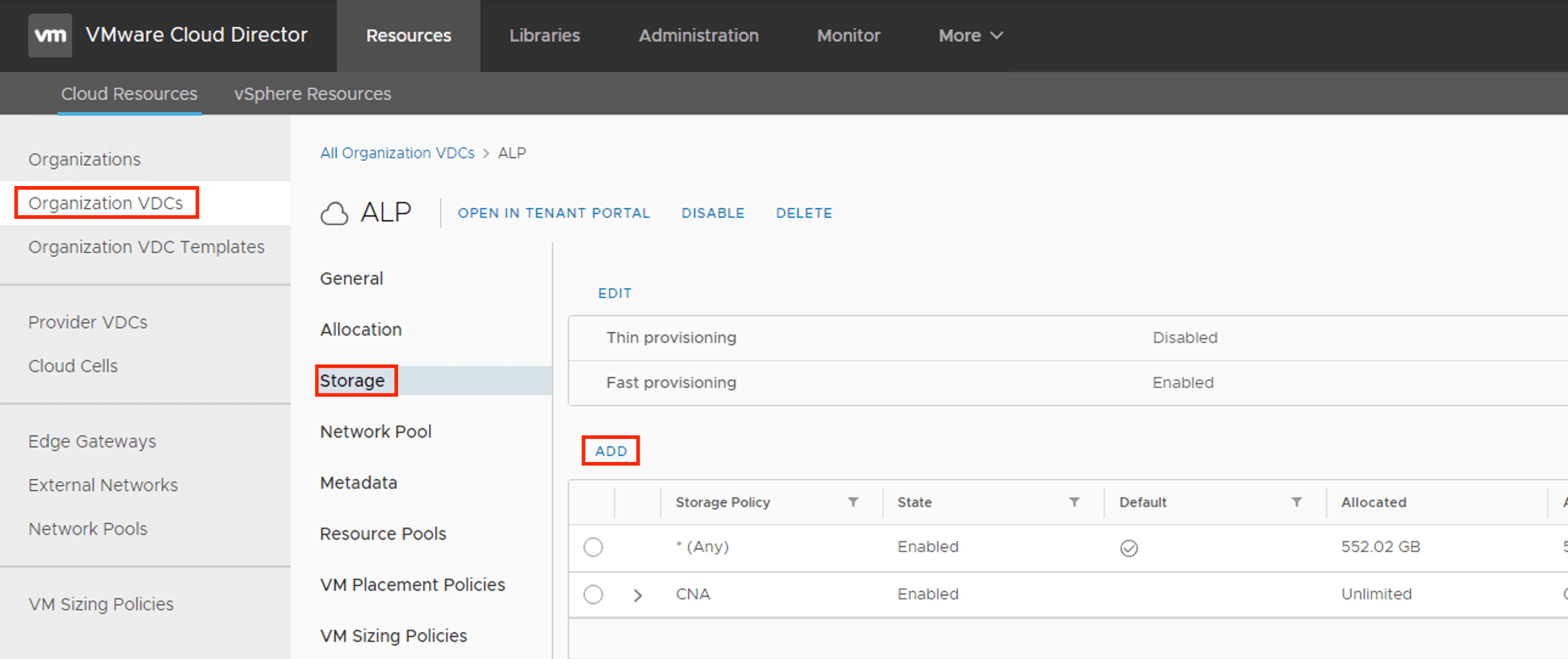Open the Administration menu
This screenshot has height=659, width=1568.
click(x=698, y=35)
